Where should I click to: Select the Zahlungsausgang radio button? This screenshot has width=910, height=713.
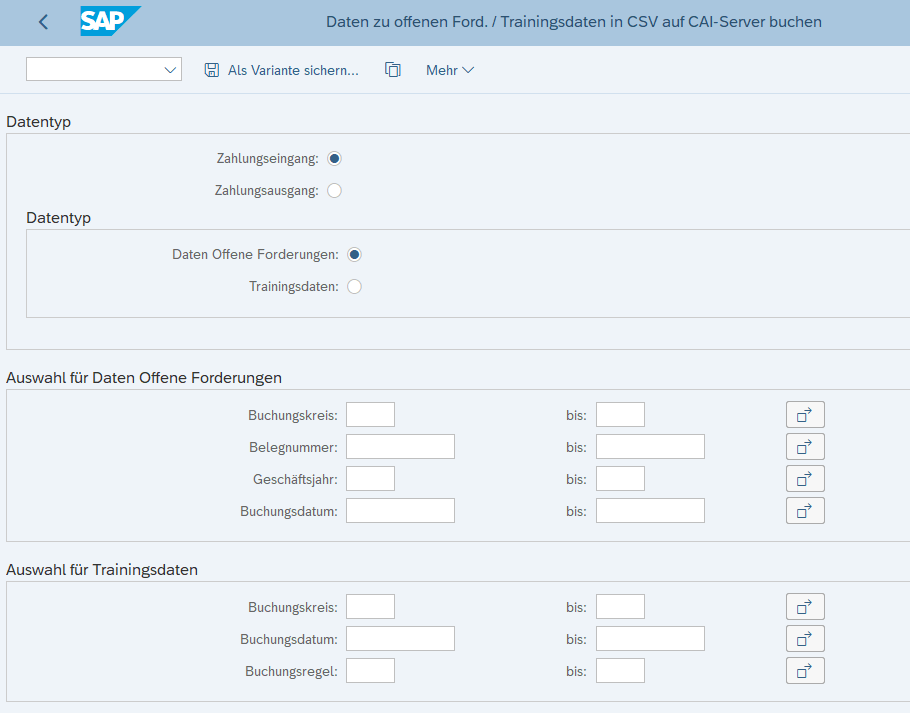pyautogui.click(x=334, y=190)
